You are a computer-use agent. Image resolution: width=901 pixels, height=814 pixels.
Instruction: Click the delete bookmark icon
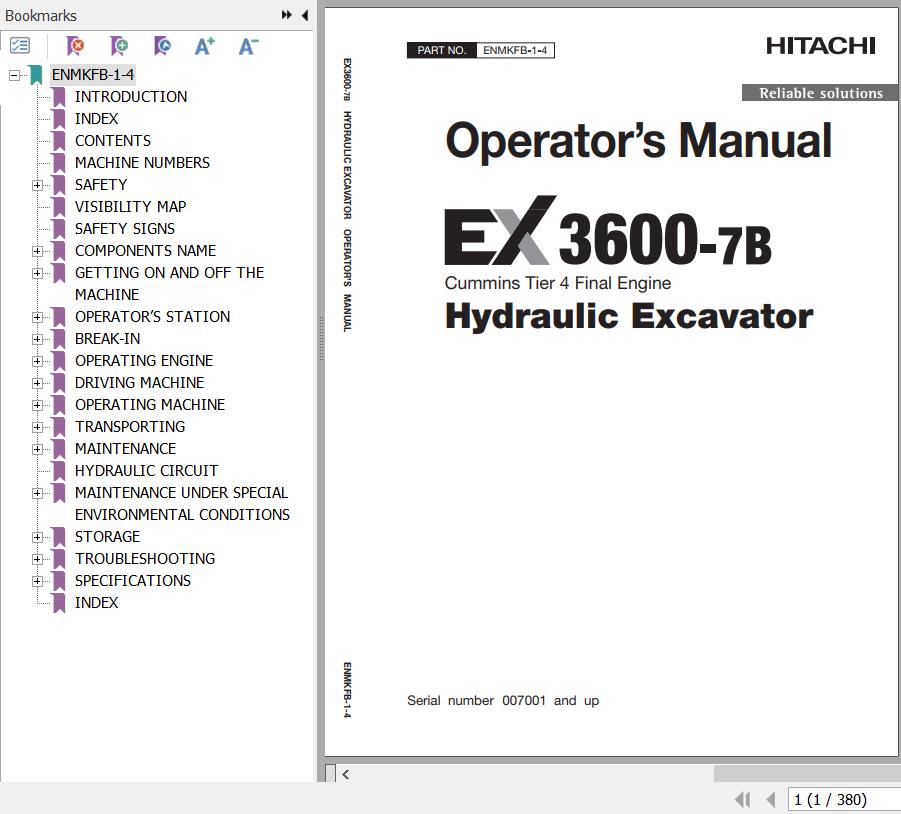(x=75, y=46)
